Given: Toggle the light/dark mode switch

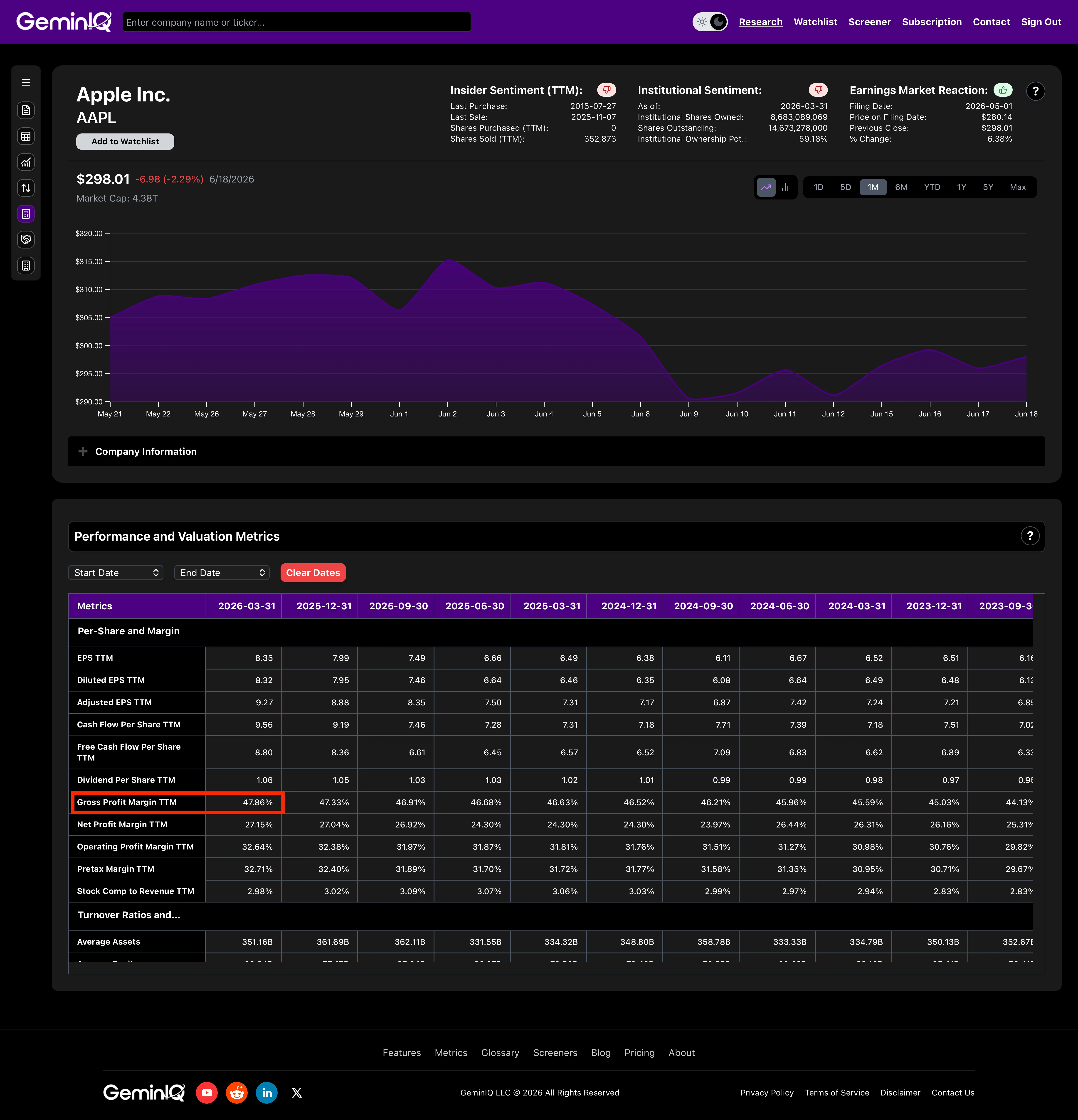Looking at the screenshot, I should [x=710, y=22].
